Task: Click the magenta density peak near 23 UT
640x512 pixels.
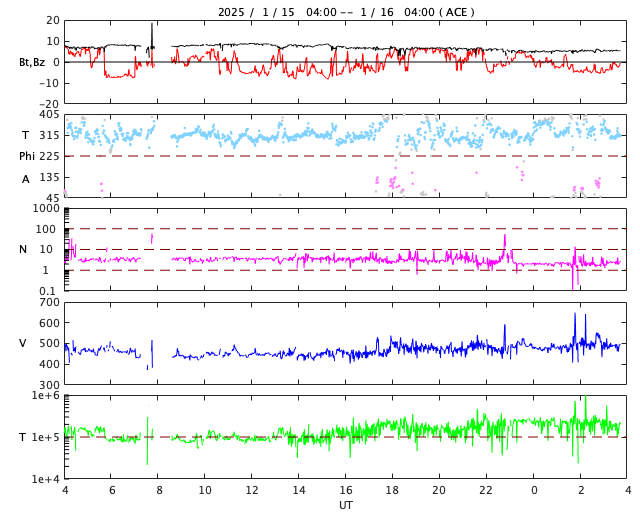Action: (x=505, y=238)
